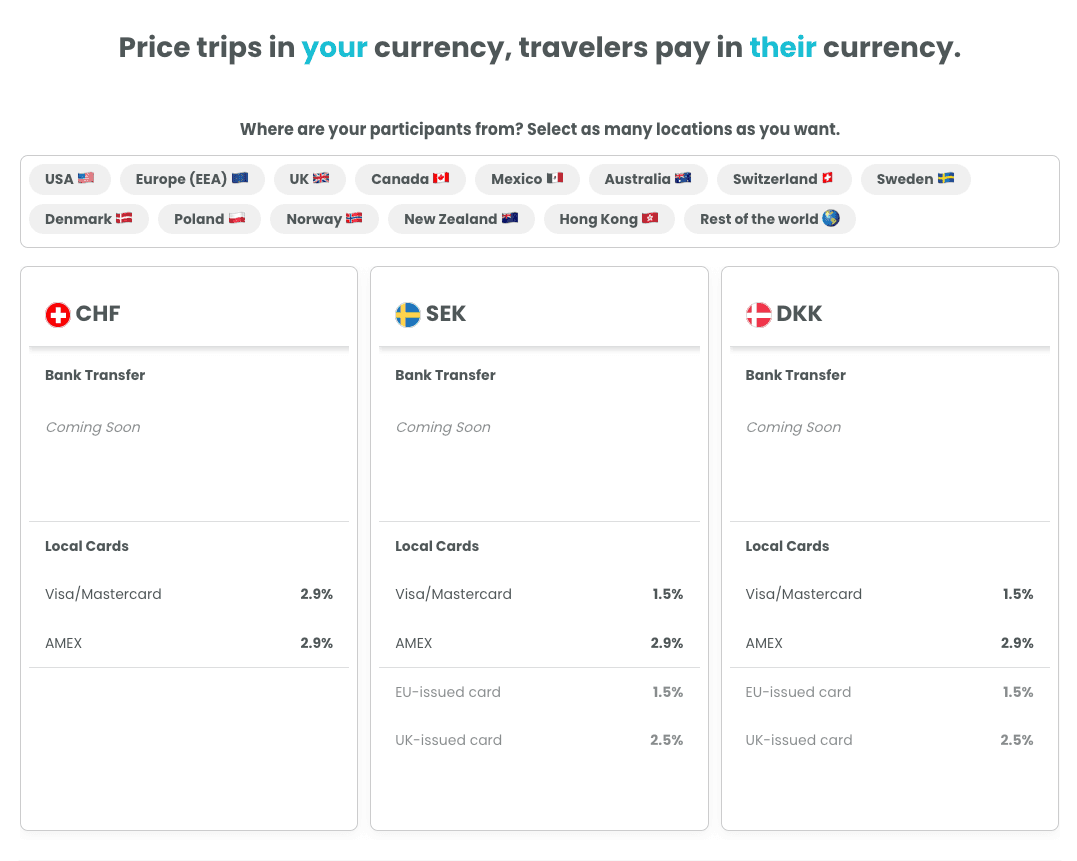The width and height of the screenshot is (1077, 861).
Task: Toggle the Europe (EEA) location chip
Action: click(x=192, y=179)
